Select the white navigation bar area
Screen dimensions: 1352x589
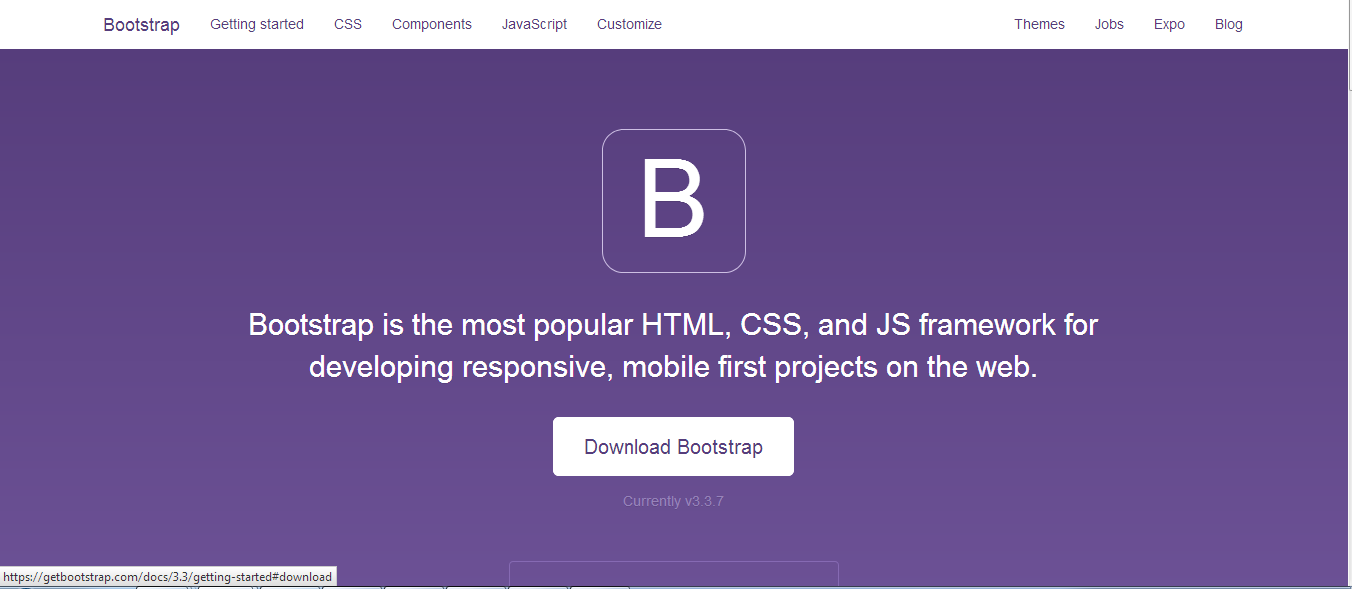[x=800, y=24]
